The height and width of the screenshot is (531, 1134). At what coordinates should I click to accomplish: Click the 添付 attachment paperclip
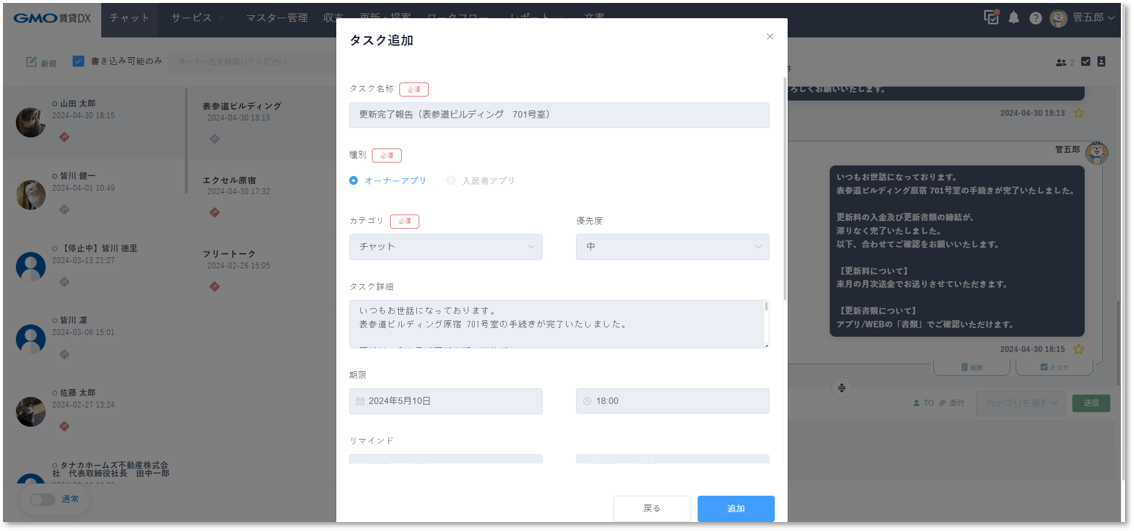tap(952, 403)
